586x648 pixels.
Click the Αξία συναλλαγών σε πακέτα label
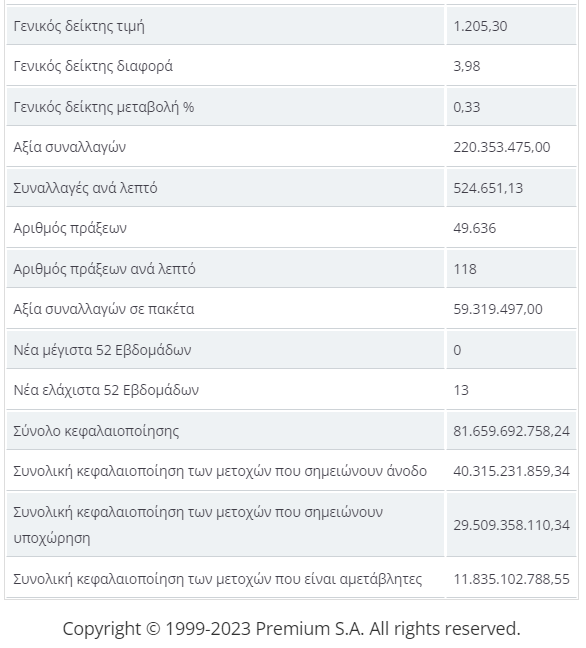(104, 309)
